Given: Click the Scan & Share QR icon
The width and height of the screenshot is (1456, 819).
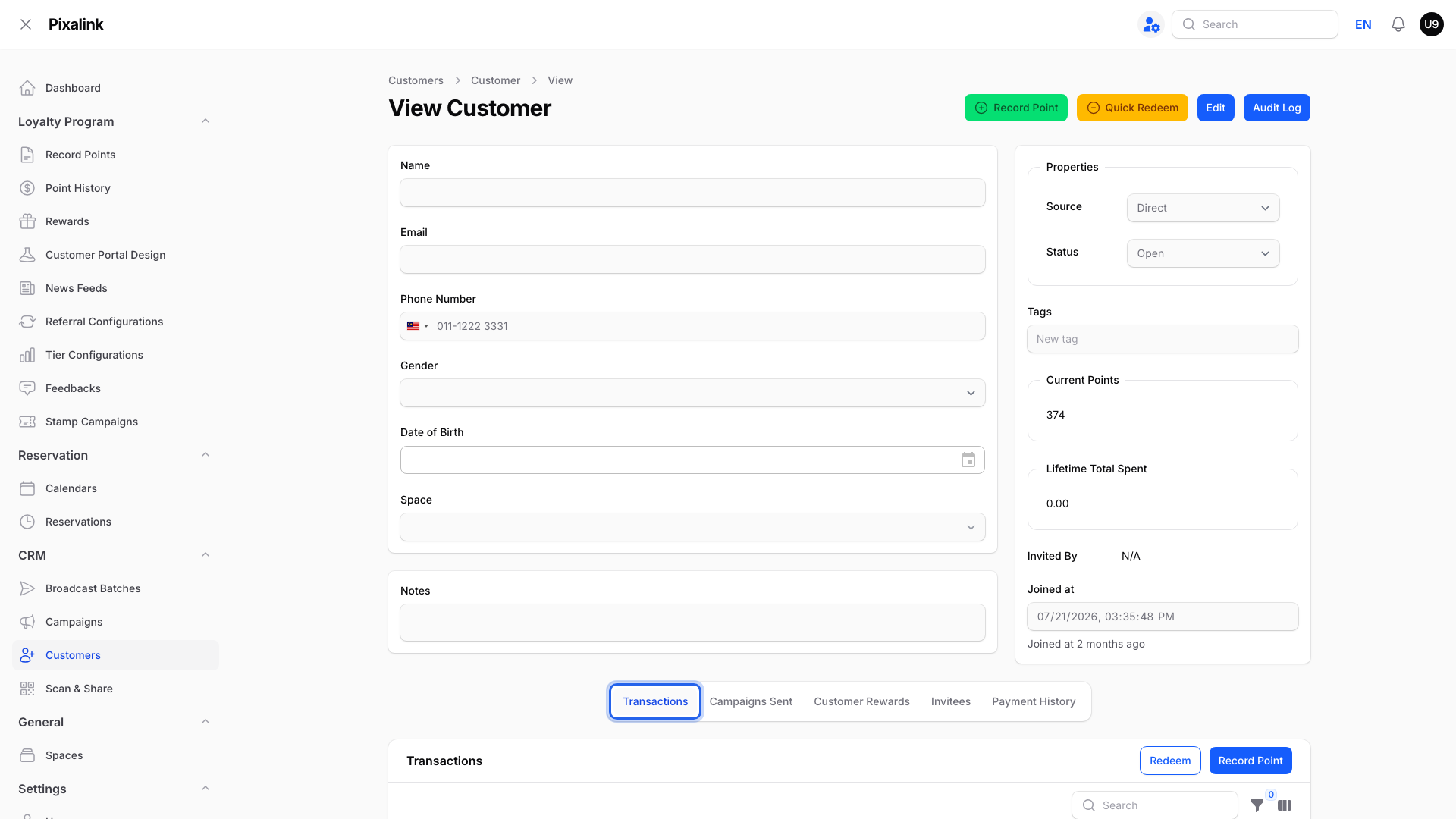Looking at the screenshot, I should click(x=27, y=689).
